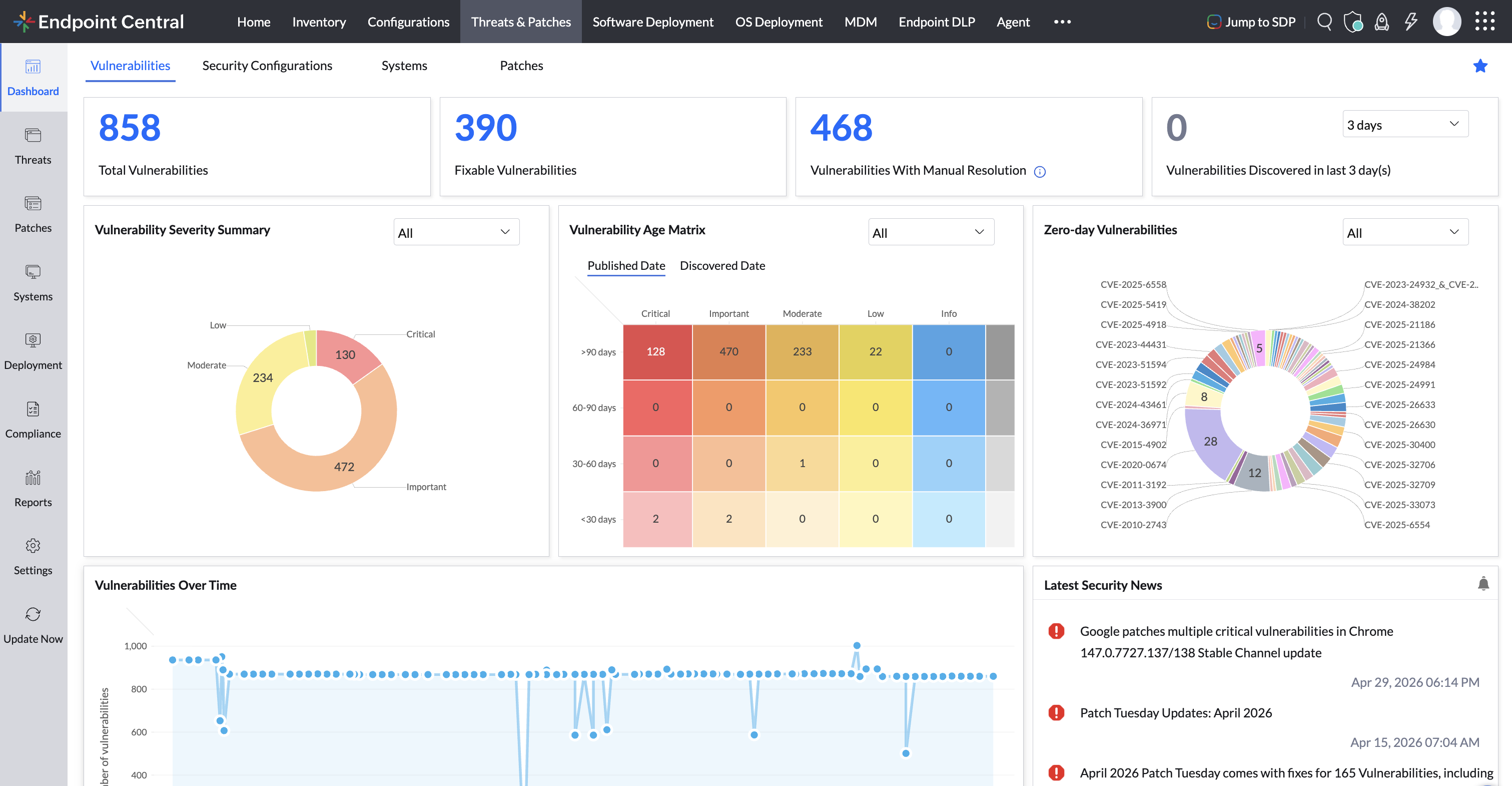Image resolution: width=1512 pixels, height=786 pixels.
Task: Open the Dashboard sidebar item
Action: coord(34,78)
